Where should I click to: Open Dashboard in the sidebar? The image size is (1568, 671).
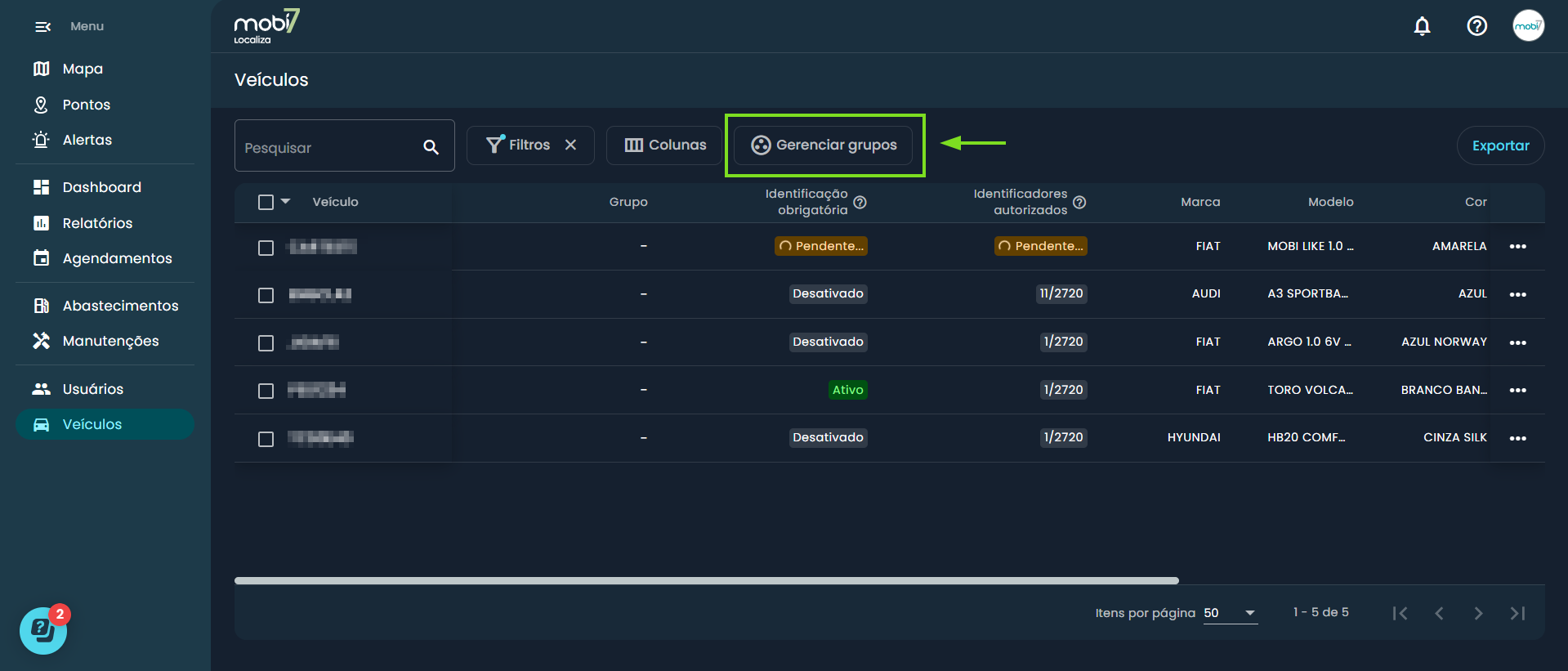105,187
